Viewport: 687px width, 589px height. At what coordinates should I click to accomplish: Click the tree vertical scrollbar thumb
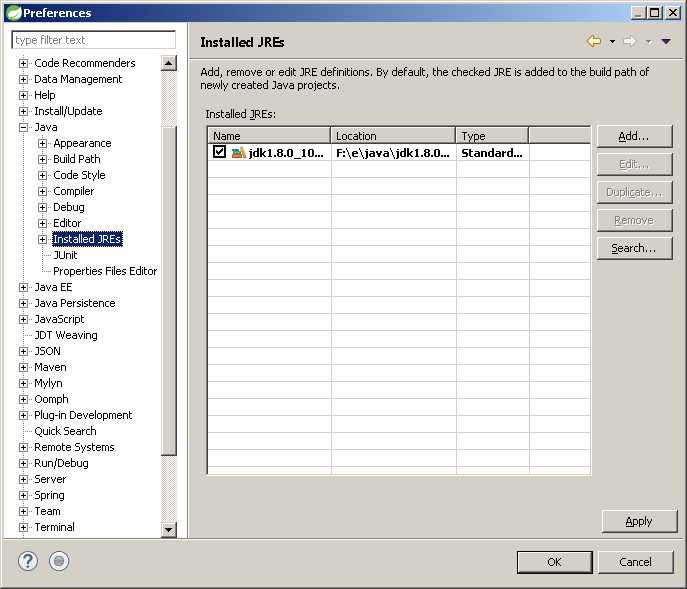click(x=169, y=291)
